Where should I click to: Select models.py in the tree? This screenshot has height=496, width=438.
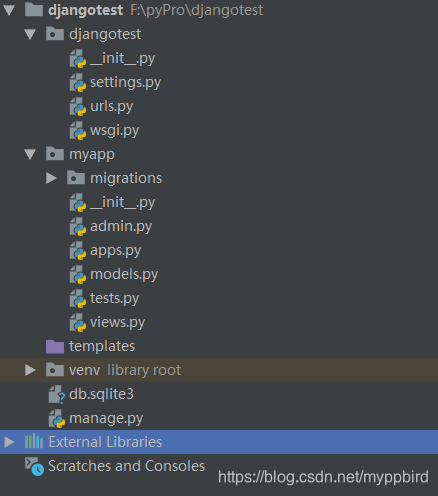pos(124,275)
